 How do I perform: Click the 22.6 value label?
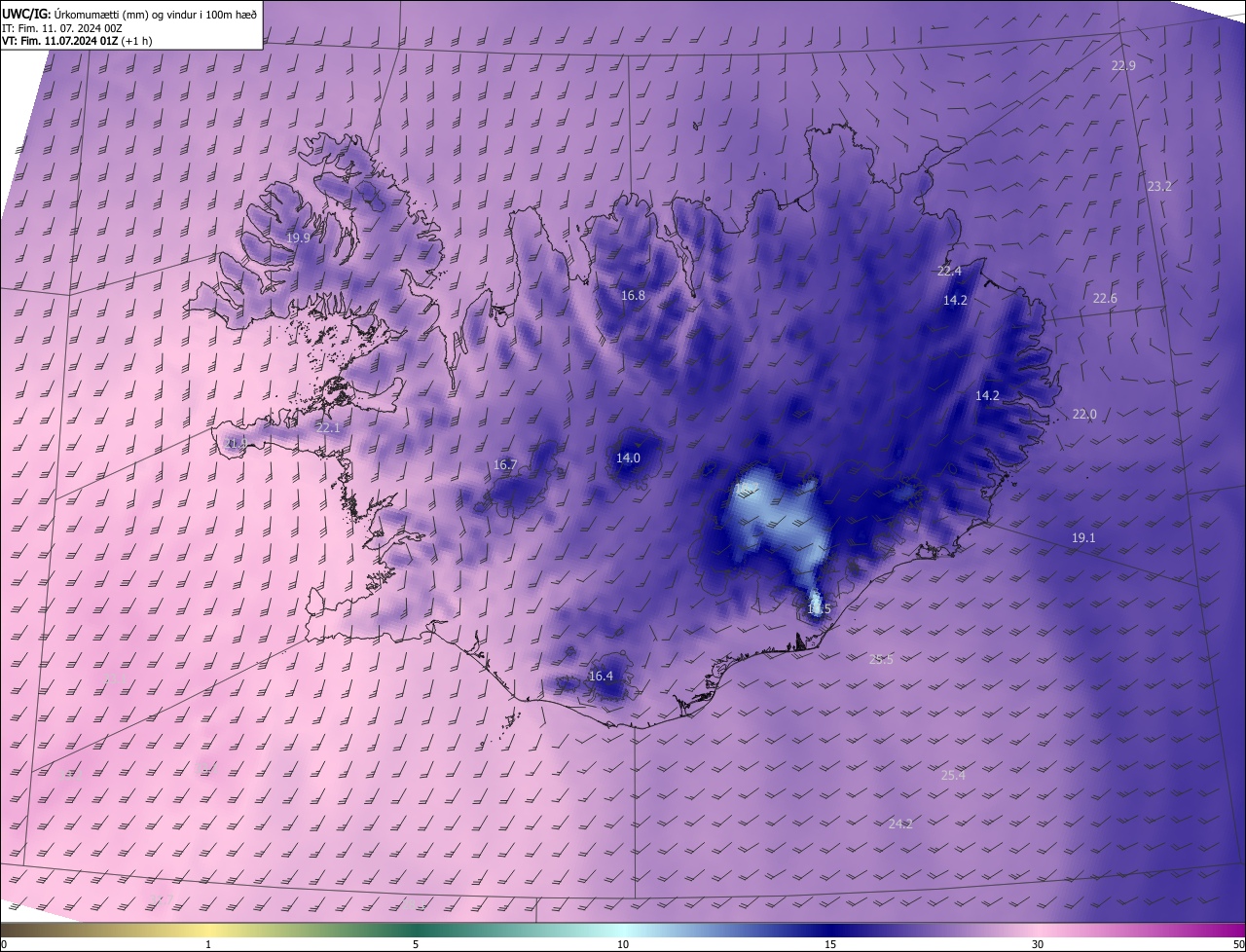coord(1105,298)
